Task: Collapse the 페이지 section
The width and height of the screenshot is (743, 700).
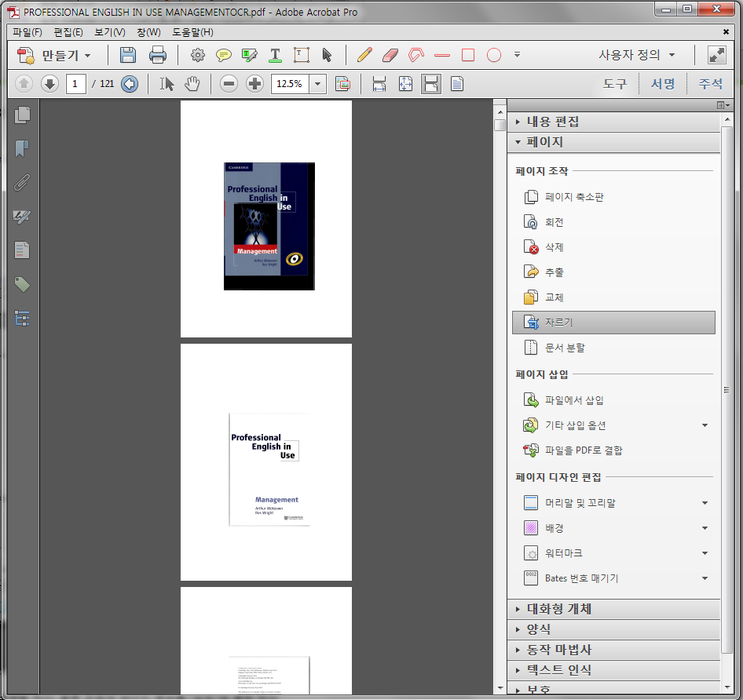Action: point(614,142)
